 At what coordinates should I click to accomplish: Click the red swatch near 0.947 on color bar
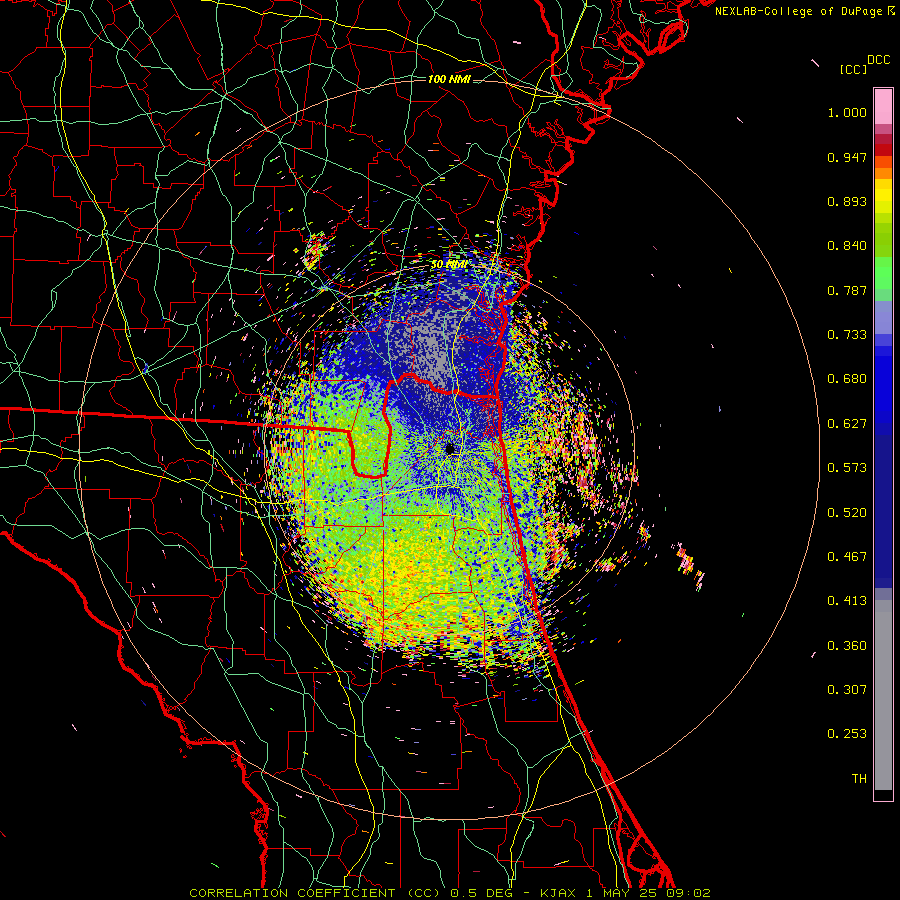point(883,150)
